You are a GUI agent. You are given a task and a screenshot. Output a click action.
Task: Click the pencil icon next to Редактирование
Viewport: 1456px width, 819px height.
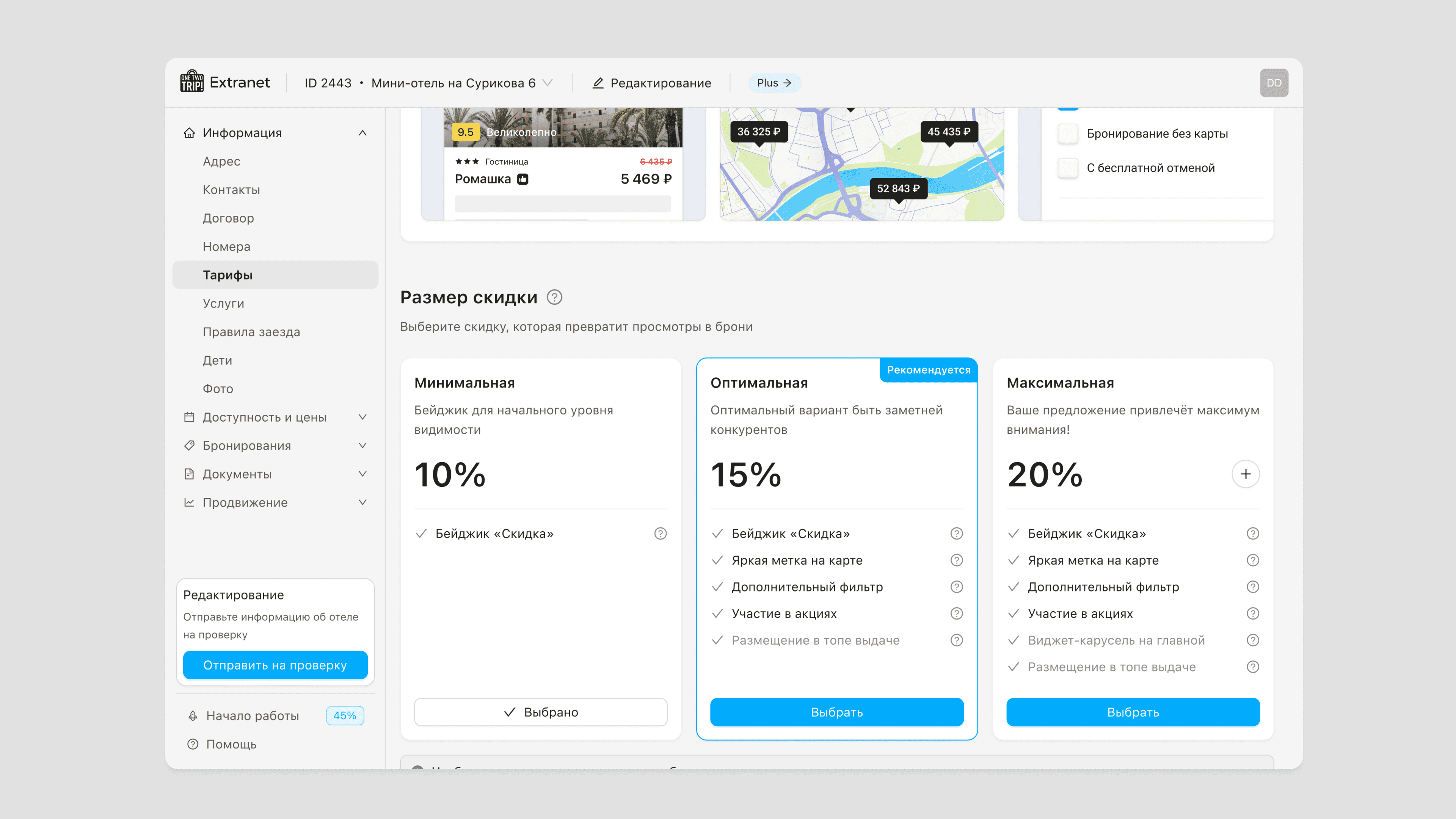click(598, 83)
